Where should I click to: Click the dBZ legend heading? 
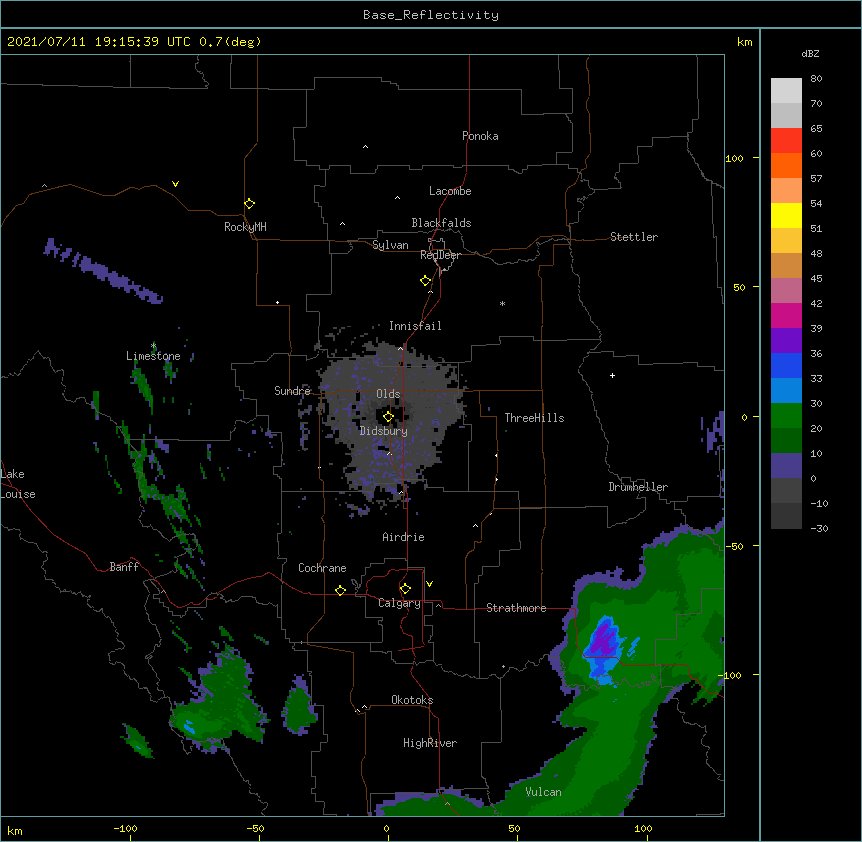[810, 53]
